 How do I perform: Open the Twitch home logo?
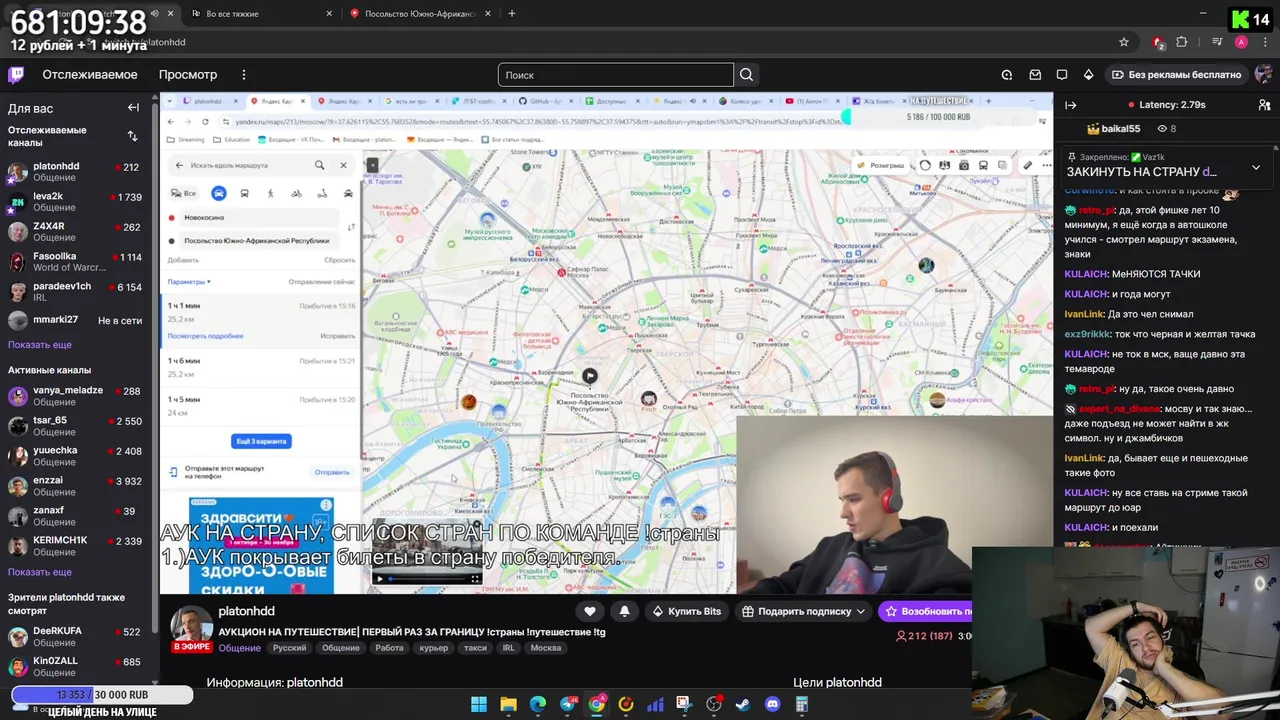pyautogui.click(x=16, y=75)
